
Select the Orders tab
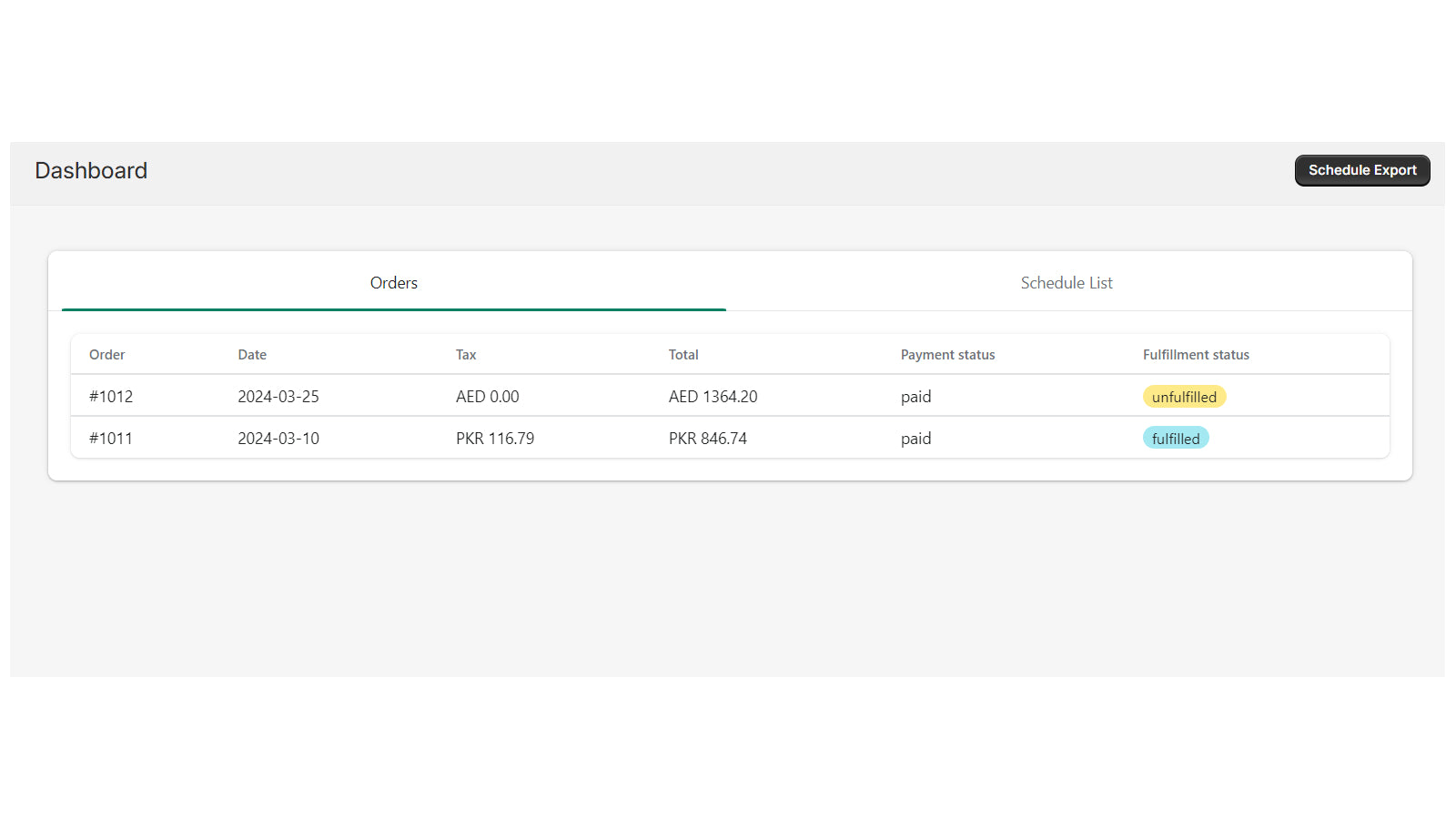[x=393, y=282]
